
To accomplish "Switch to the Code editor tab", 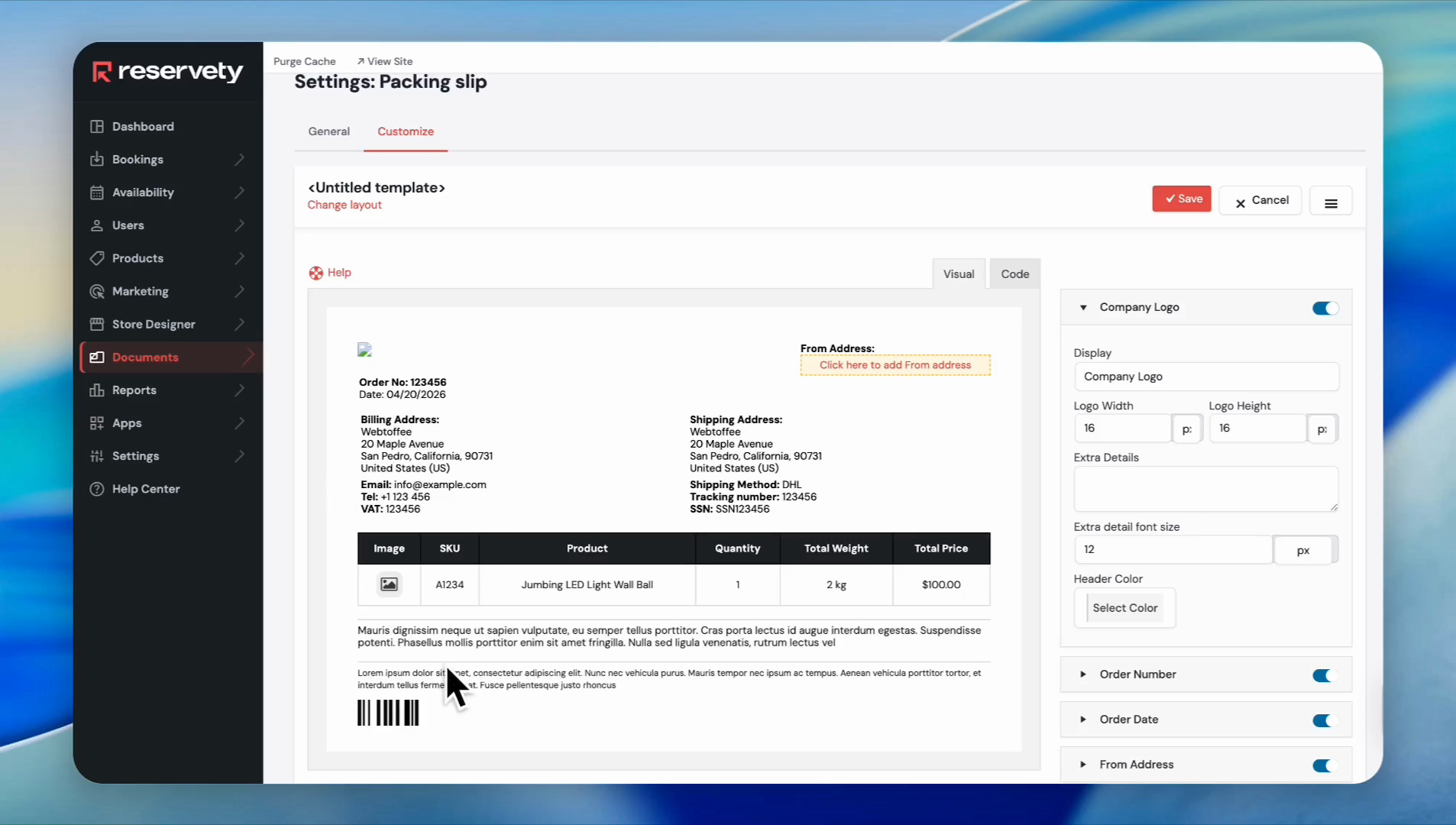I will pyautogui.click(x=1014, y=274).
